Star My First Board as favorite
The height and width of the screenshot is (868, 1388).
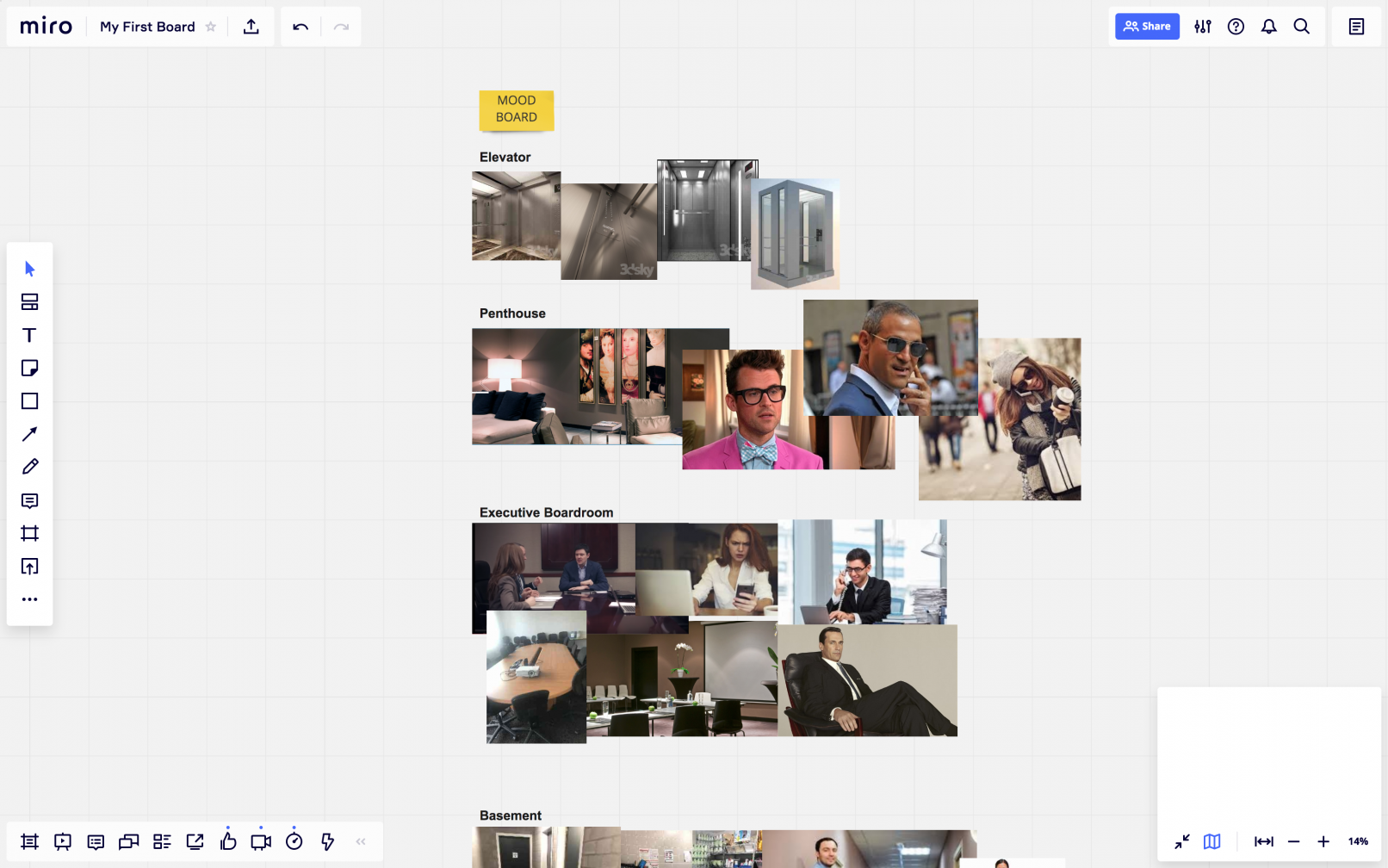click(211, 27)
